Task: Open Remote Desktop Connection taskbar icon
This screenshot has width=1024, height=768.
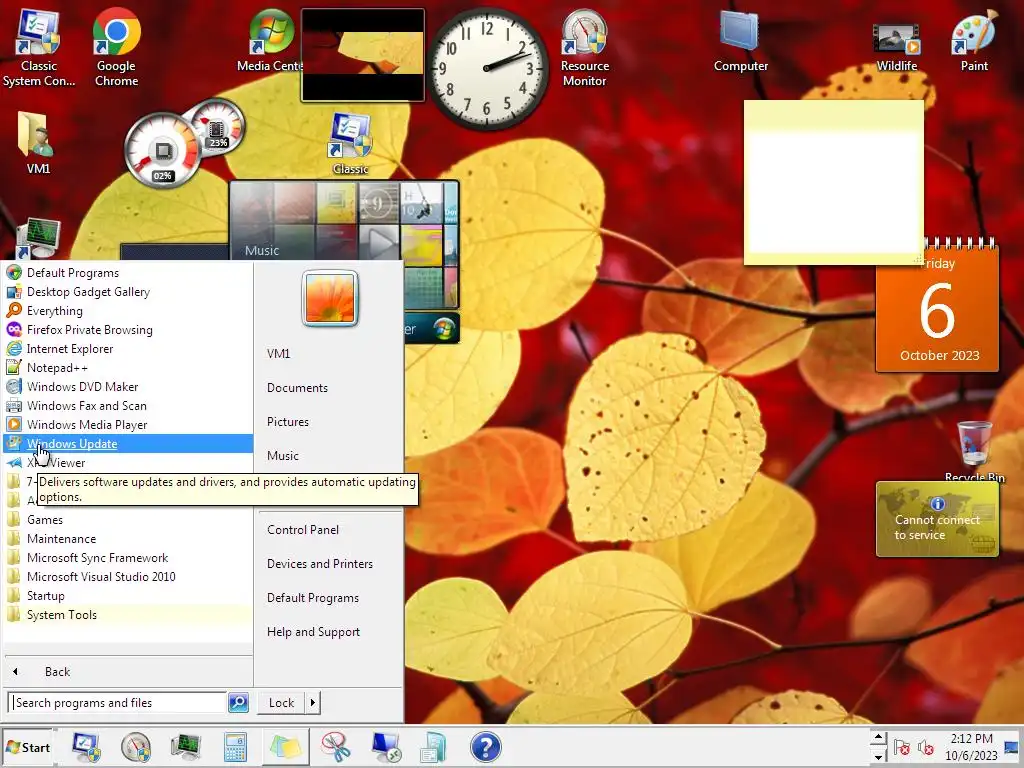Action: (x=385, y=747)
